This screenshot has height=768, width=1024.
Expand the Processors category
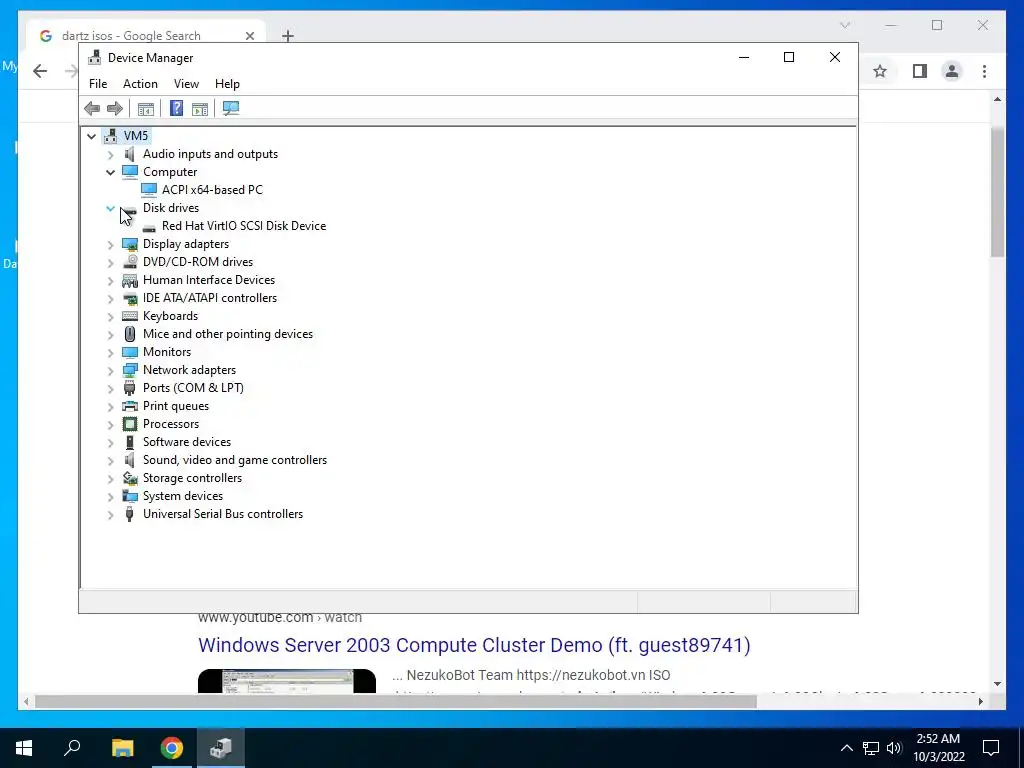tap(110, 424)
